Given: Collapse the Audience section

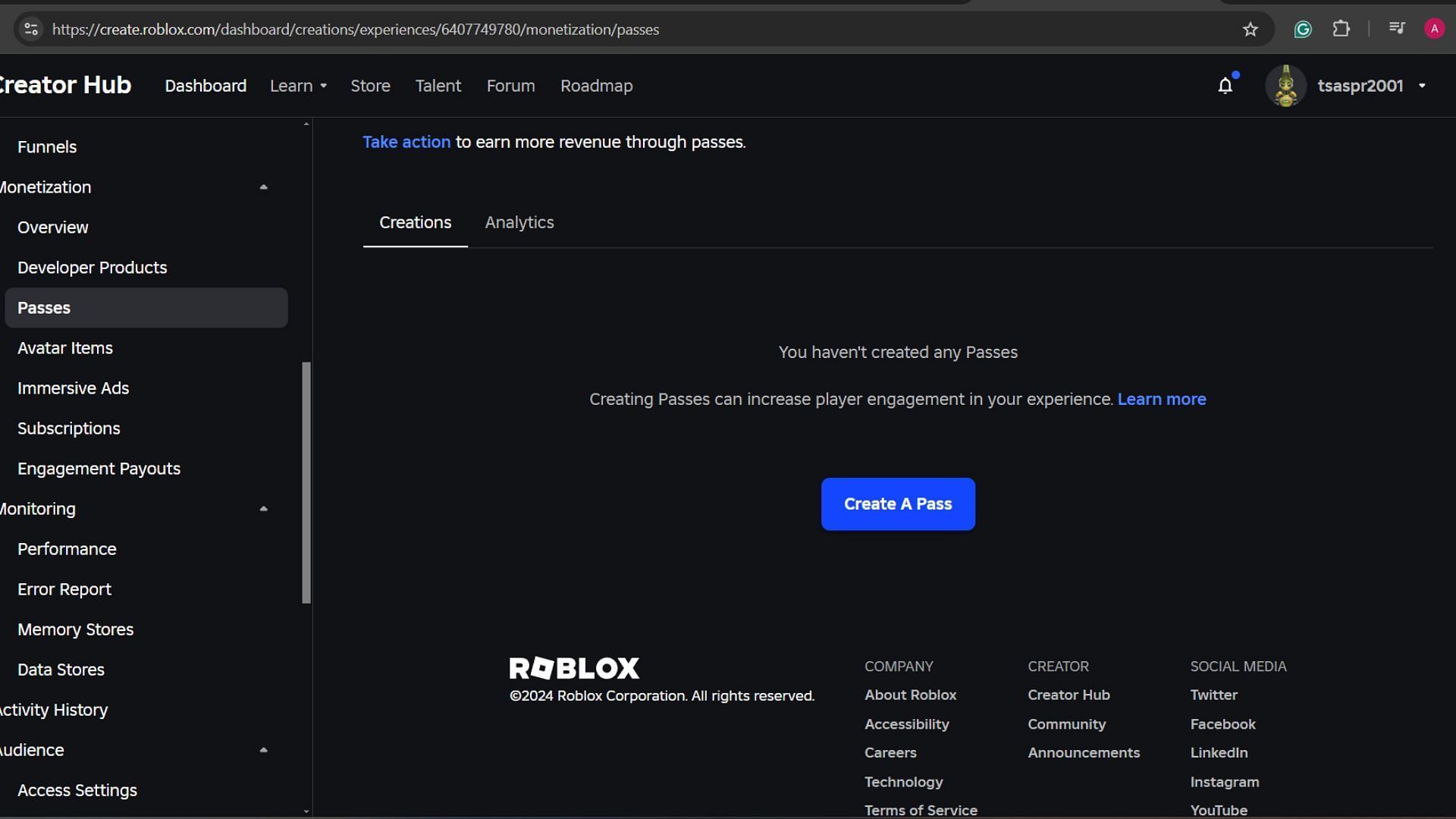Looking at the screenshot, I should (263, 750).
